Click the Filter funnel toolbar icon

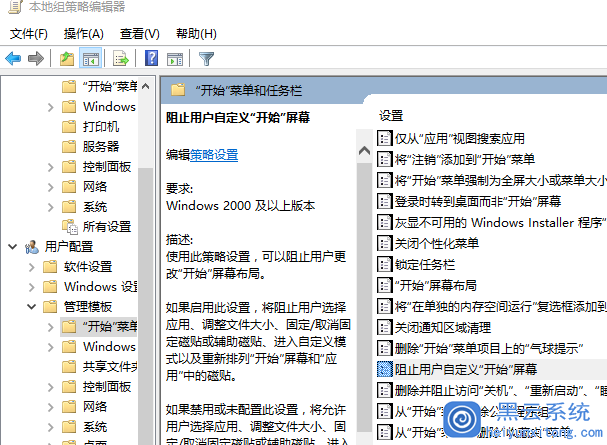(x=206, y=59)
